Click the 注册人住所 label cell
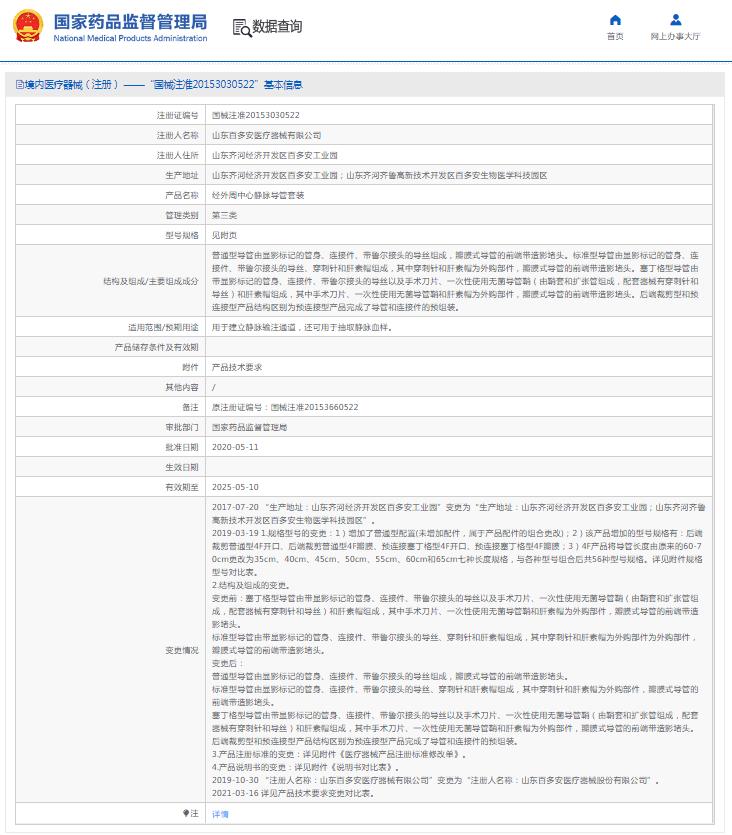Viewport: 732px width, 835px height. 110,155
